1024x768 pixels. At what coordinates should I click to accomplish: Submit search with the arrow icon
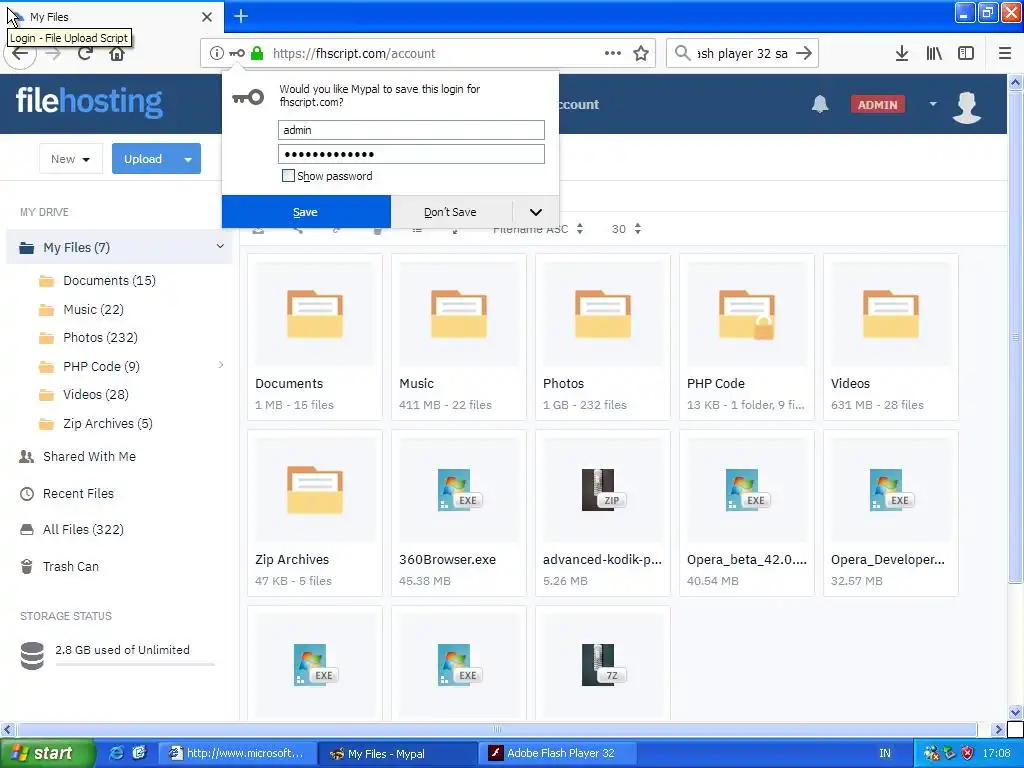[x=805, y=53]
